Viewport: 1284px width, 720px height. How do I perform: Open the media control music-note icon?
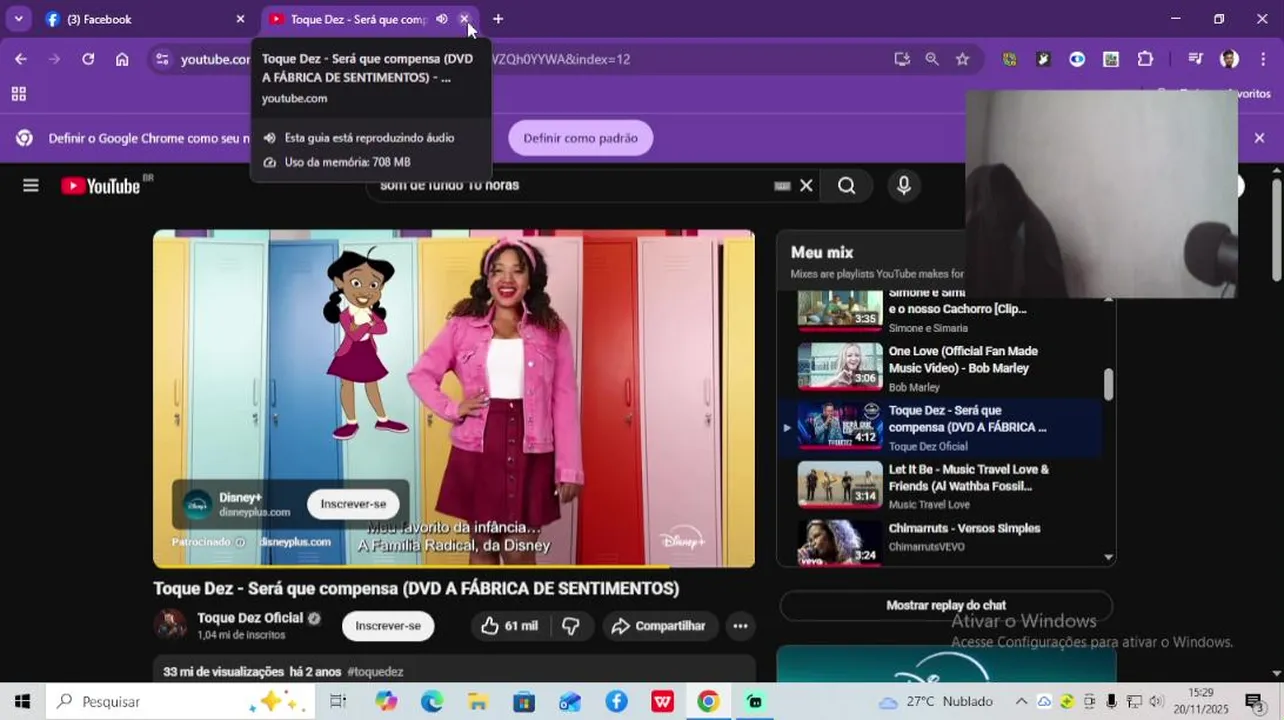1195,59
